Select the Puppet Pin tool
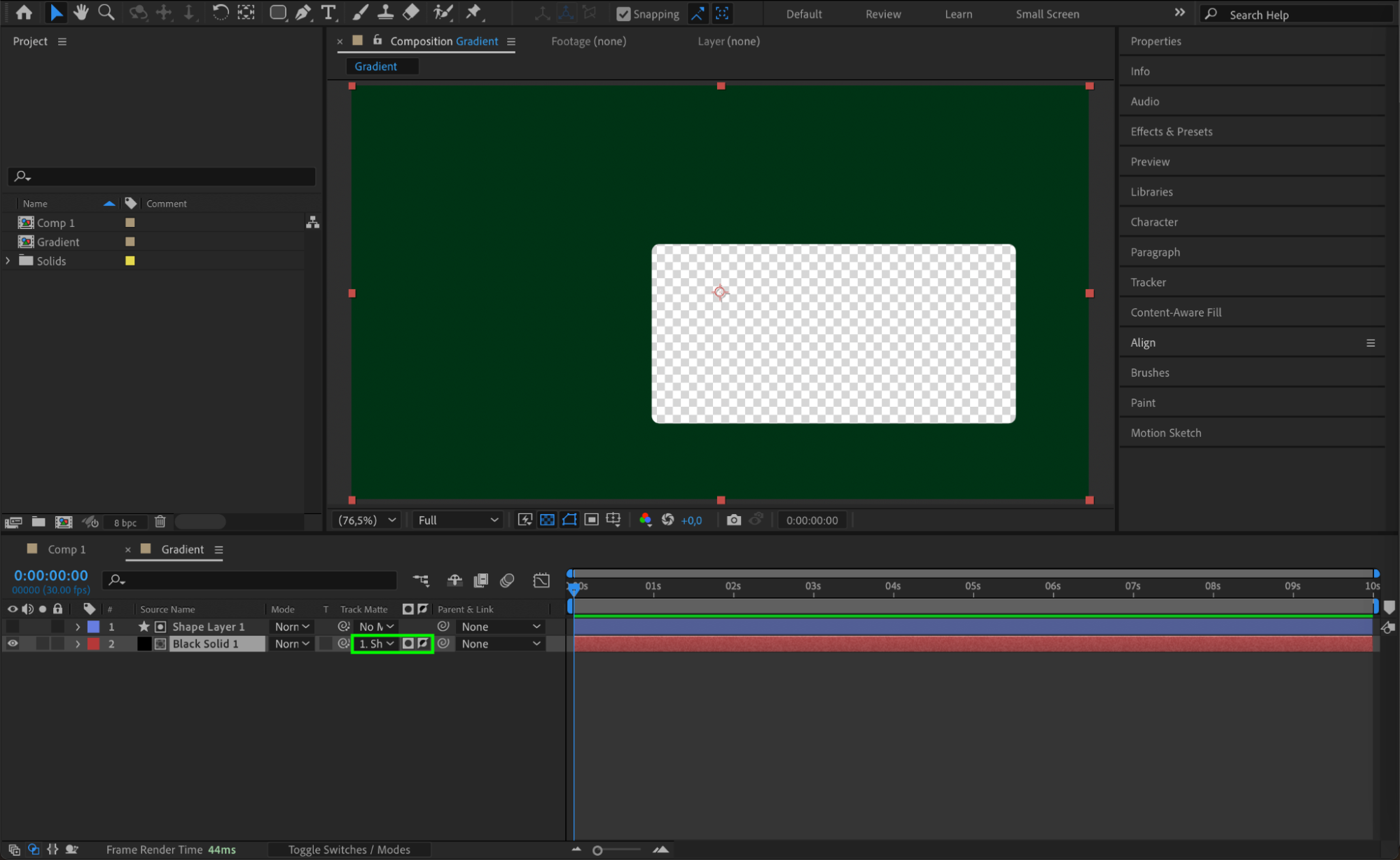Viewport: 1400px width, 860px height. (x=474, y=13)
